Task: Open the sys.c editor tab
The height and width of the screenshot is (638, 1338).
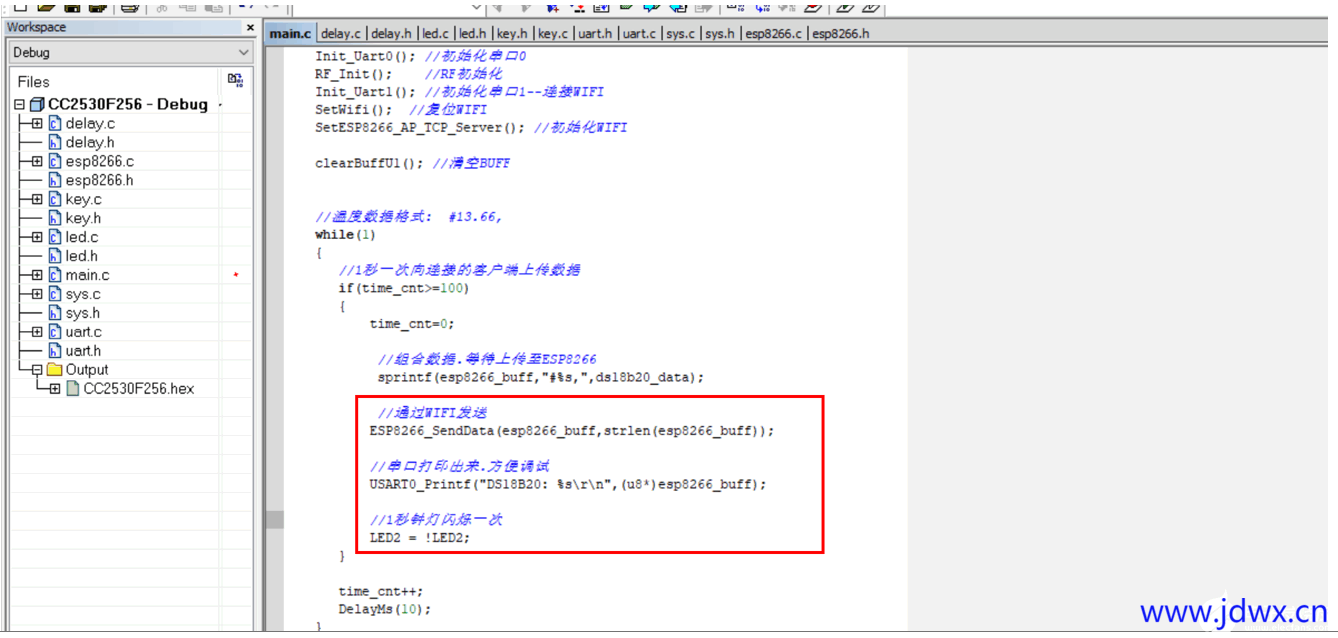Action: pyautogui.click(x=681, y=34)
